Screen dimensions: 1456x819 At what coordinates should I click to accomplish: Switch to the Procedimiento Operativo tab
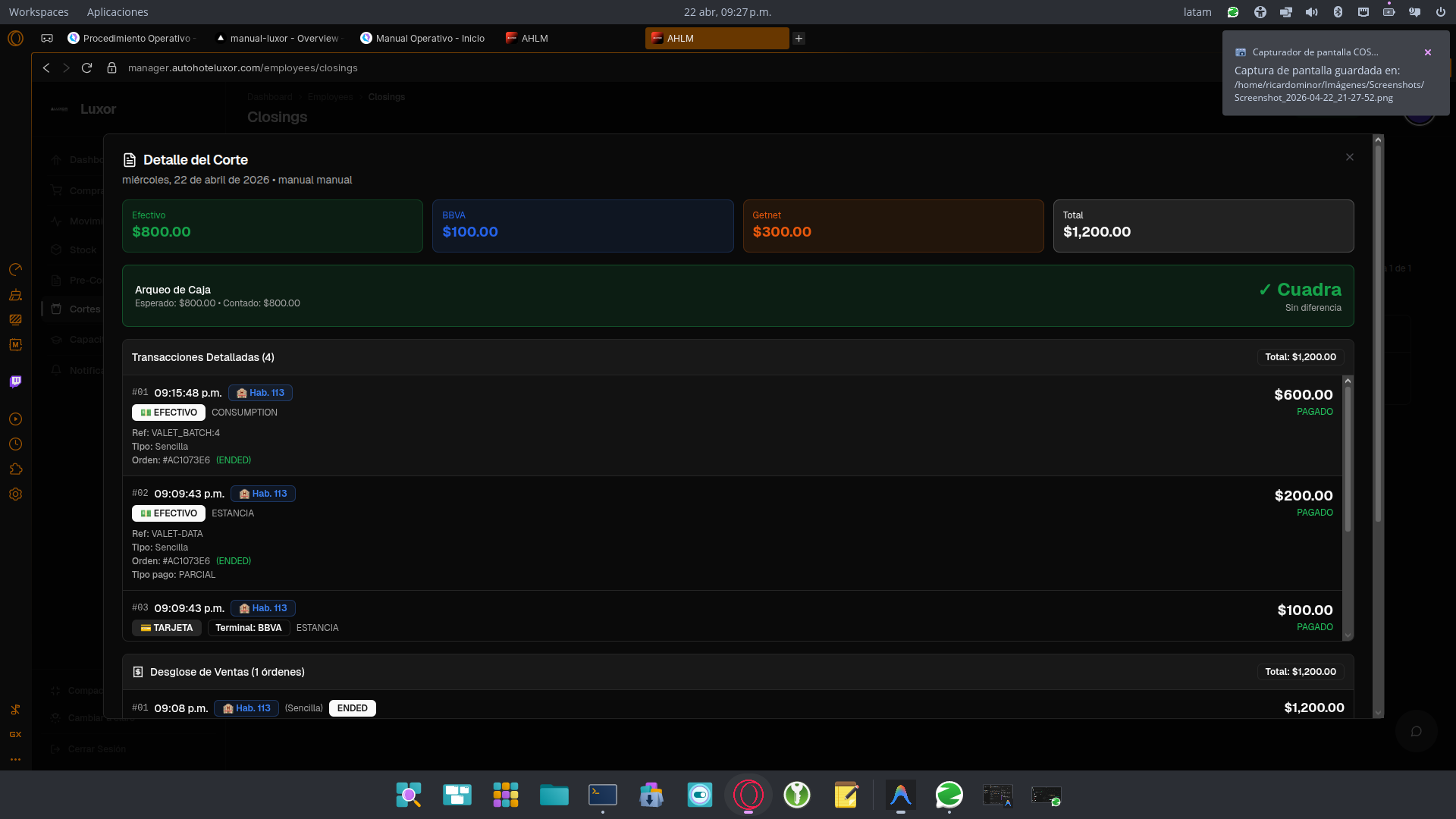coord(133,38)
